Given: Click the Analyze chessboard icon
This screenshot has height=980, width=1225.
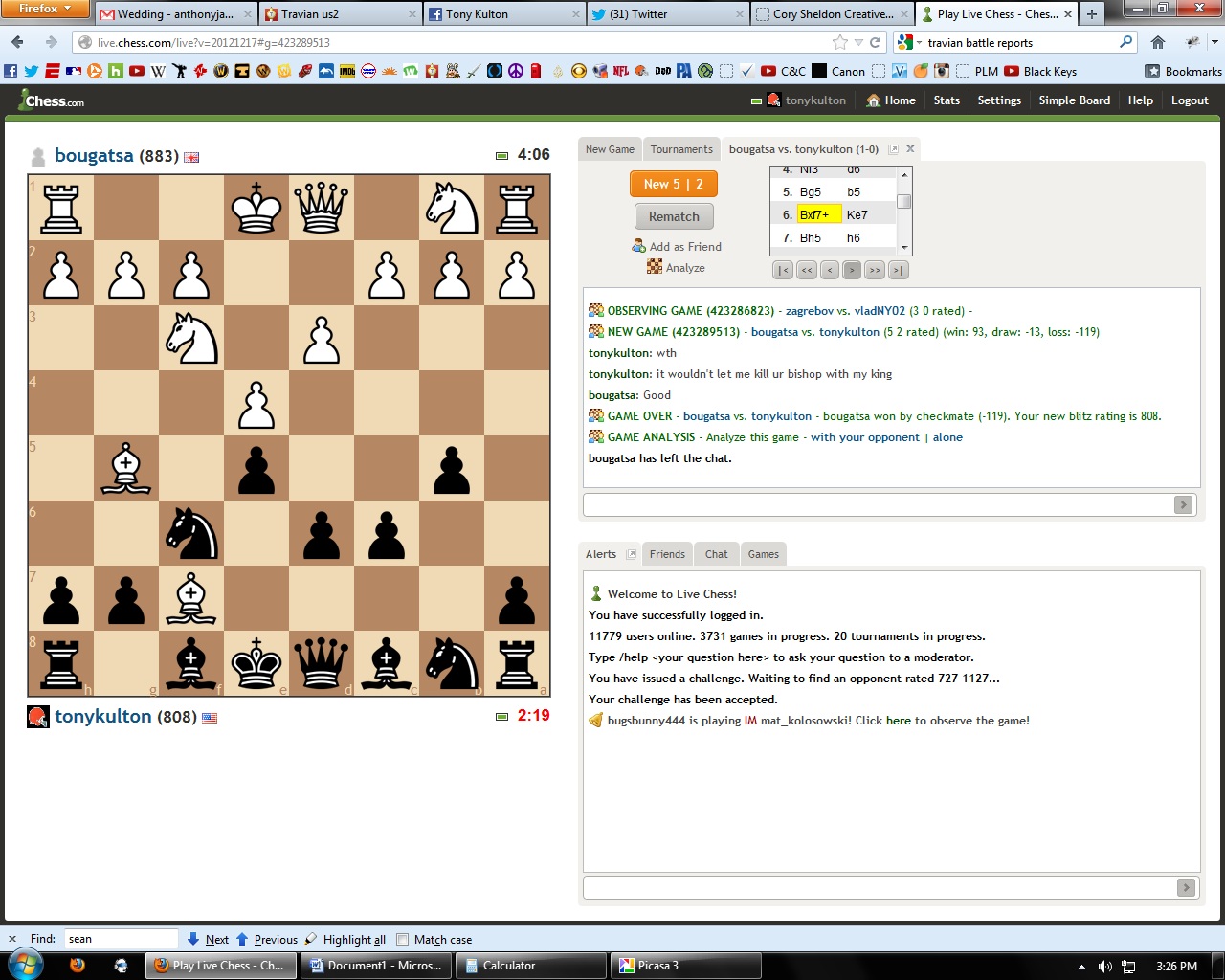Looking at the screenshot, I should [x=655, y=268].
